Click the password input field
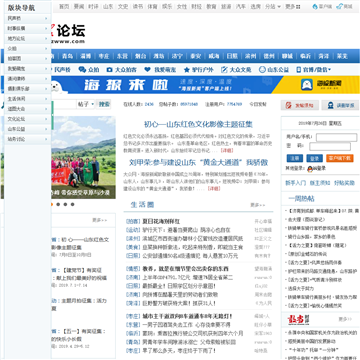This screenshot has width=360, height=360. pyautogui.click(x=330, y=146)
